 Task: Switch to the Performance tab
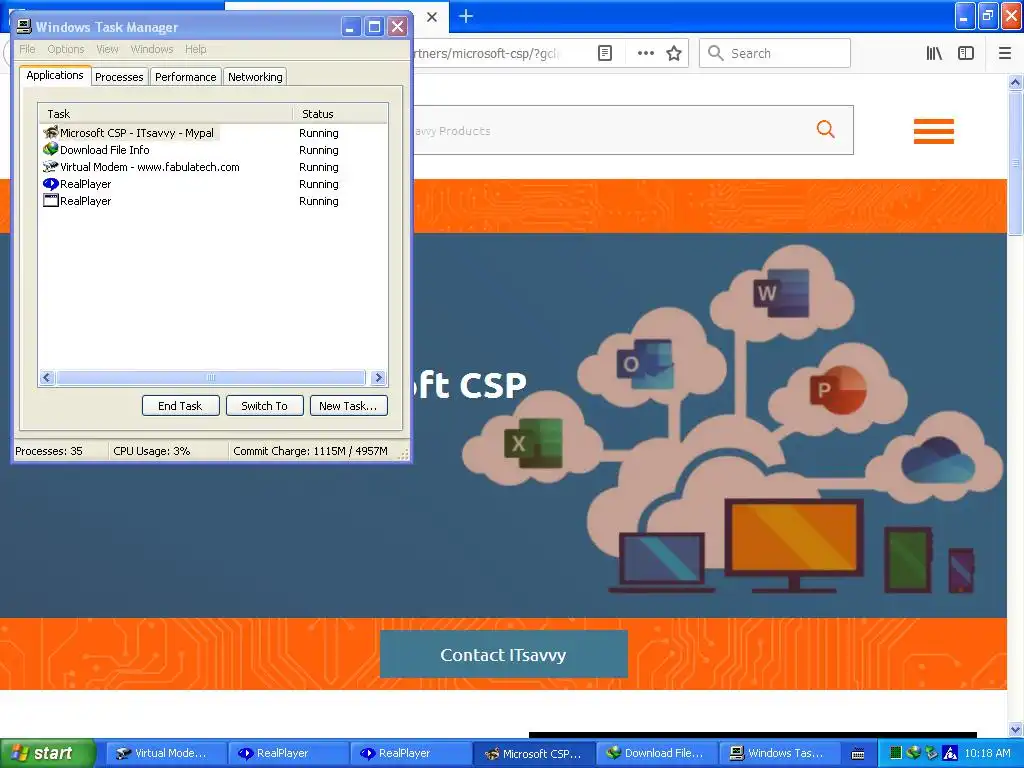[185, 77]
